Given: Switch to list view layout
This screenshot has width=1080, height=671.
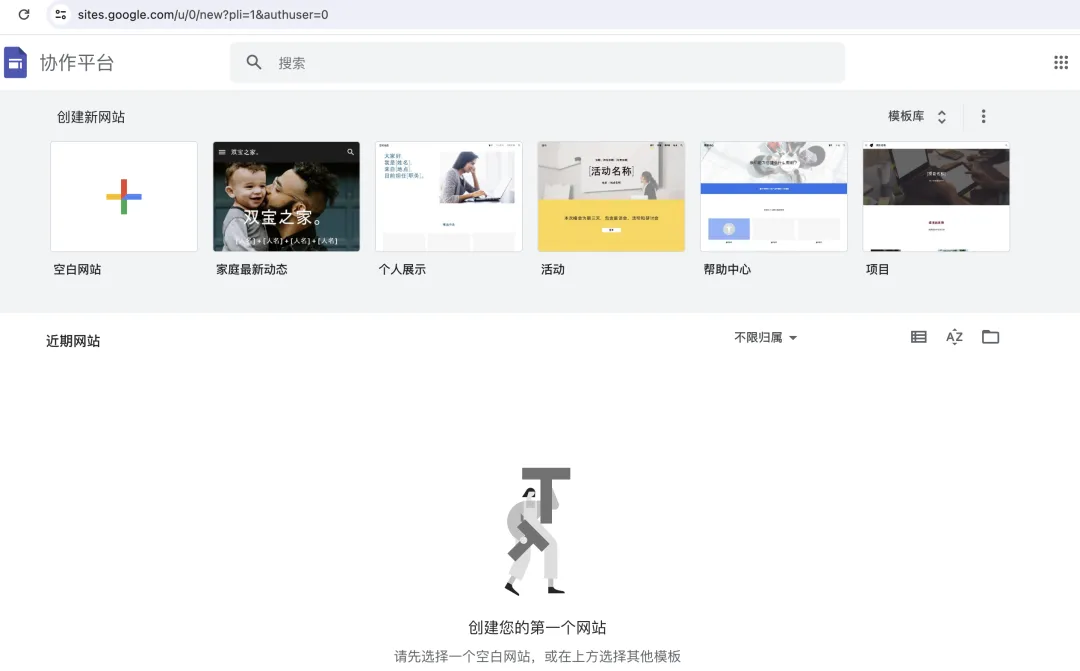Looking at the screenshot, I should coord(918,337).
